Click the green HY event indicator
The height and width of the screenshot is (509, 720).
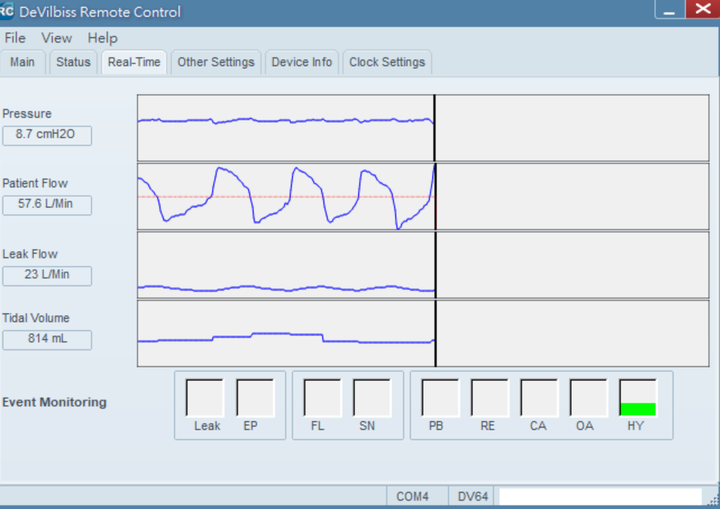(x=638, y=398)
